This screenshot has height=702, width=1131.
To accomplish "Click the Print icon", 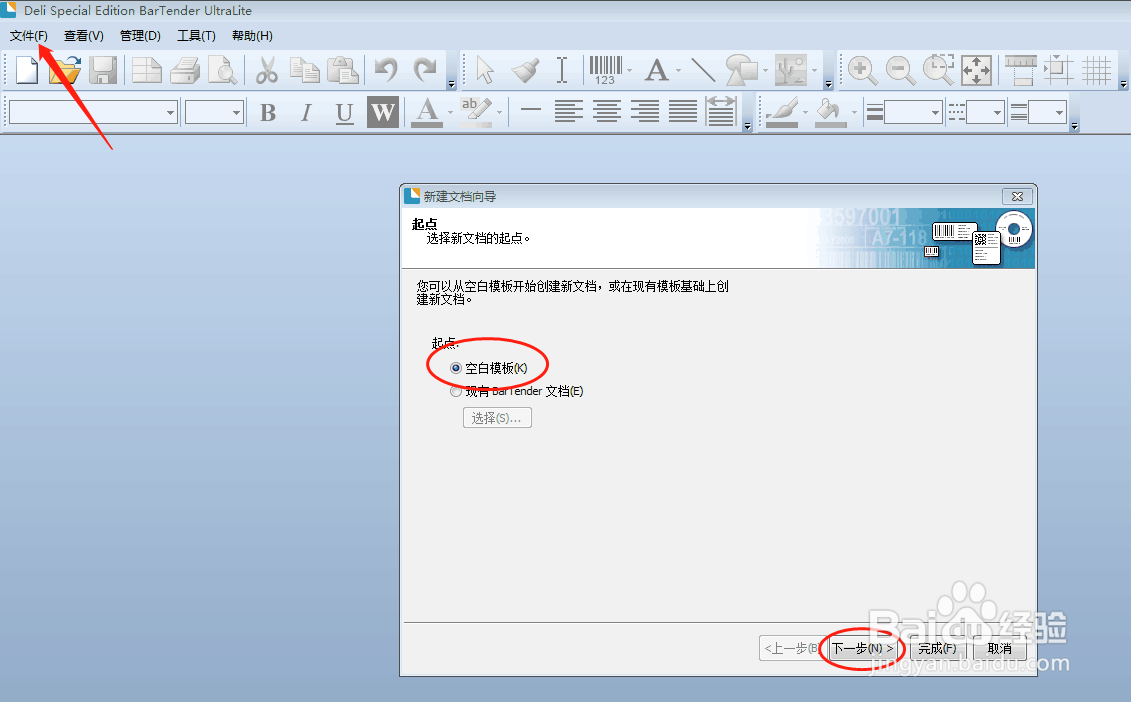I will (185, 70).
